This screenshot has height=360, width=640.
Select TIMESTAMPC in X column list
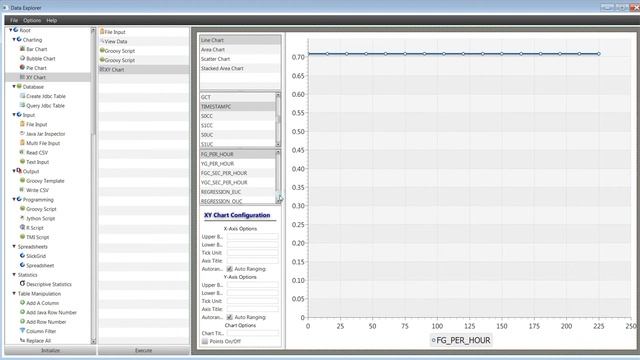tap(238, 107)
